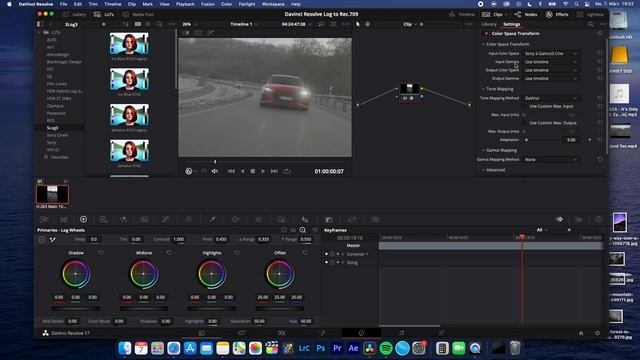Expand the Sizing keyframe track

tap(343, 262)
